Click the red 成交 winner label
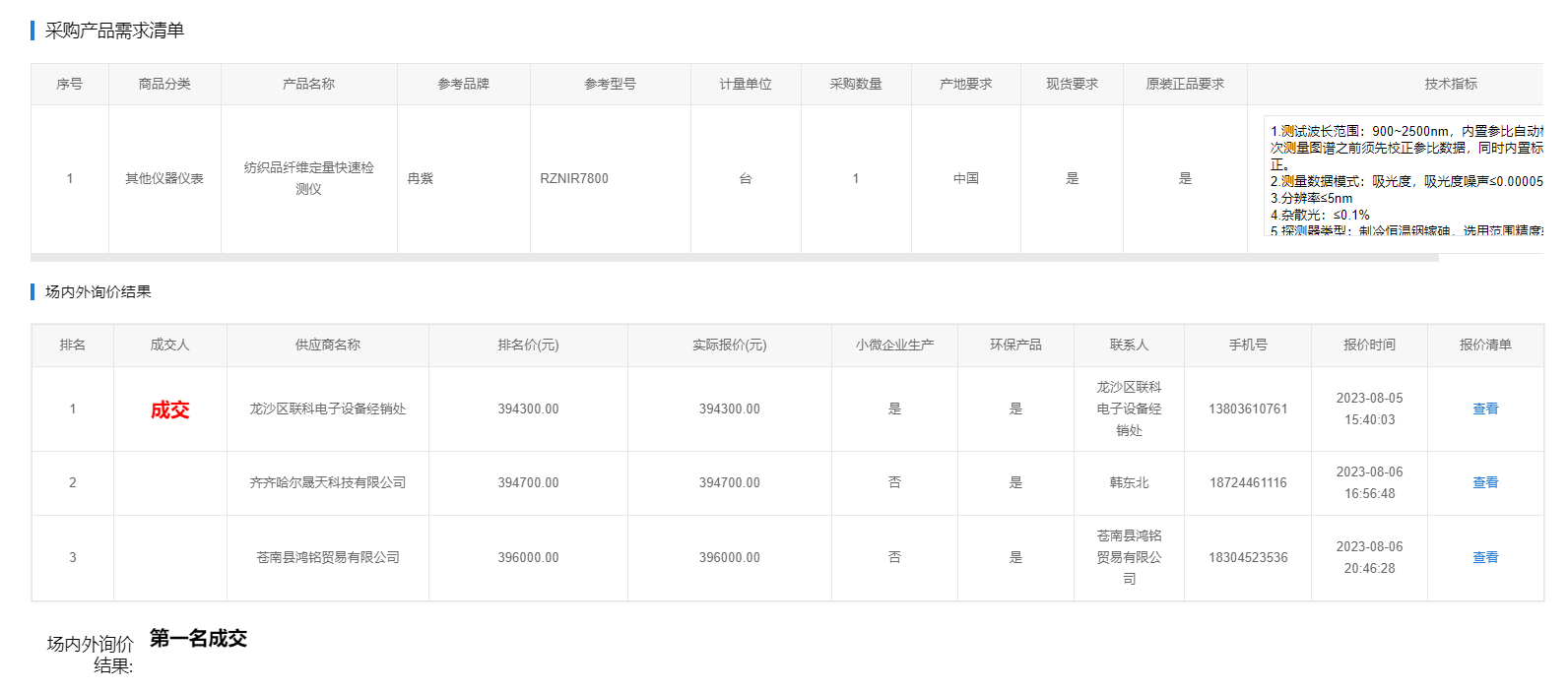This screenshot has width=1568, height=692. (x=169, y=409)
